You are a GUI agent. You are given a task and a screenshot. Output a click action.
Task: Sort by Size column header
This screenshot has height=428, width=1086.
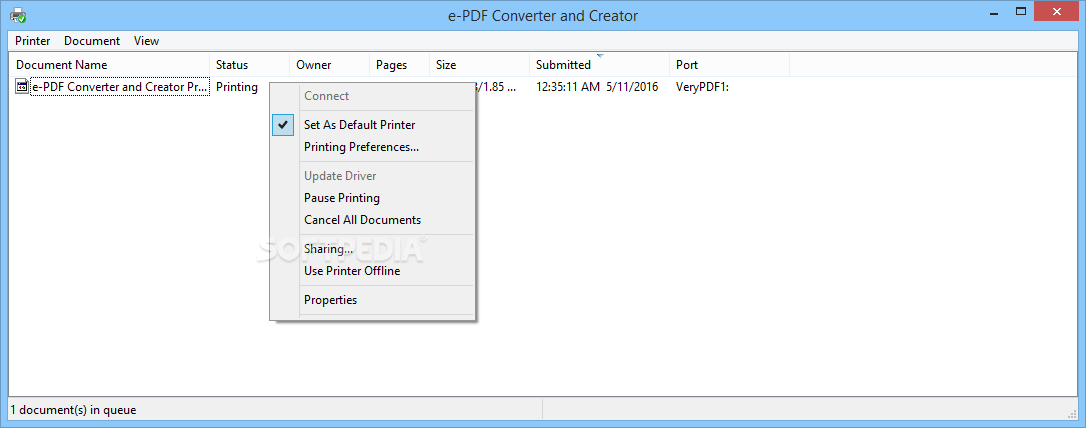tap(480, 65)
